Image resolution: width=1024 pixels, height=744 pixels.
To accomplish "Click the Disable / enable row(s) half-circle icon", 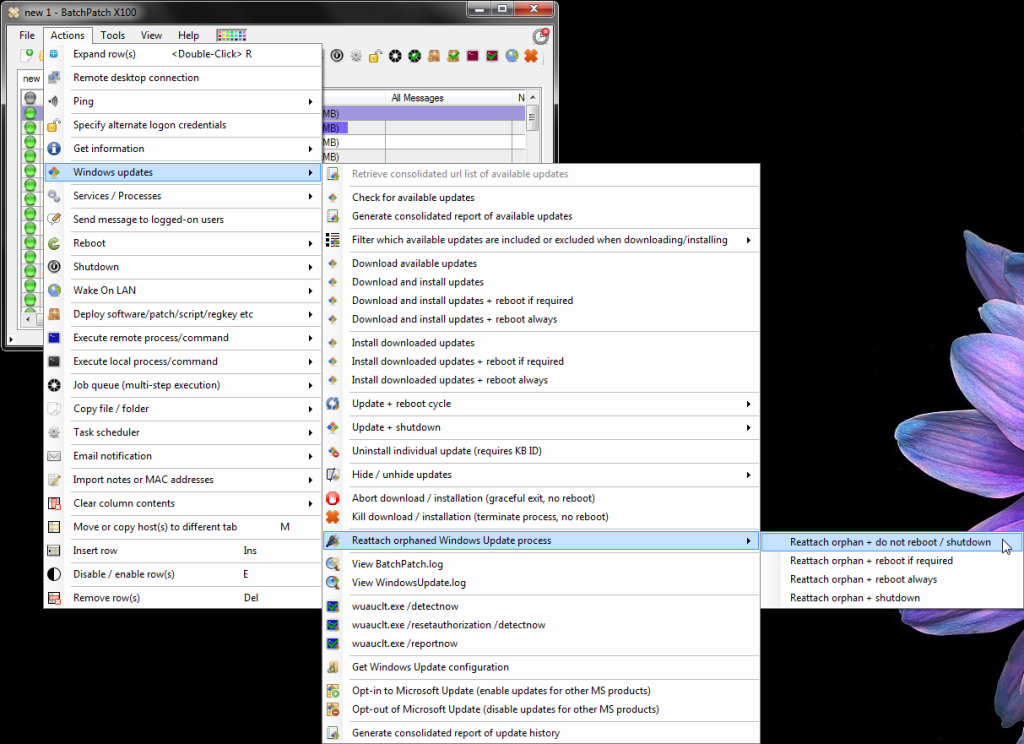I will click(x=54, y=574).
